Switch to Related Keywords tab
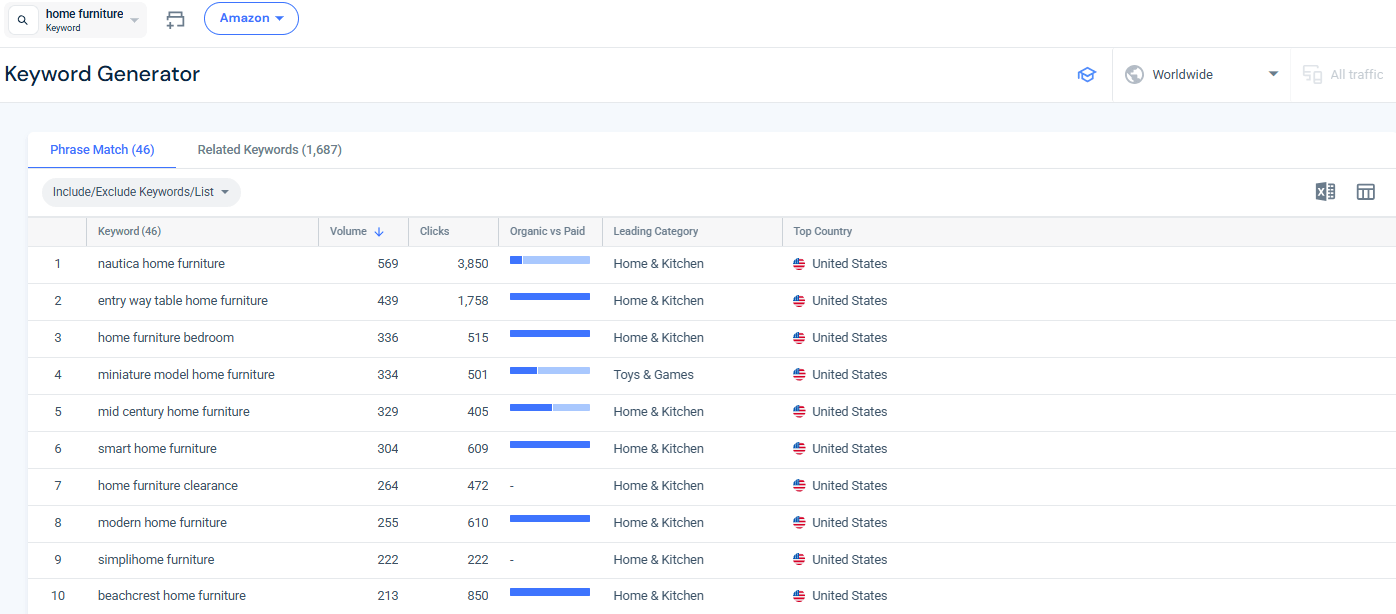Image resolution: width=1396 pixels, height=614 pixels. coord(270,150)
